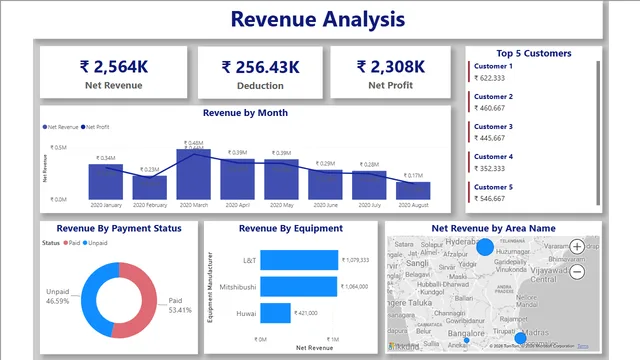
Task: Select the 2020 January revenue bar
Action: [x=106, y=182]
